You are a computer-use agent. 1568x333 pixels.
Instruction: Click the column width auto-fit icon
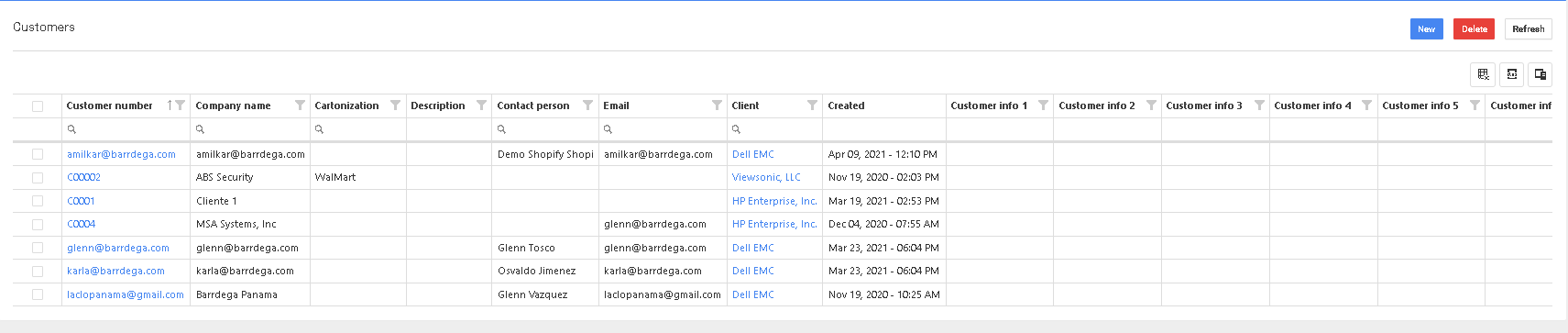(1512, 74)
